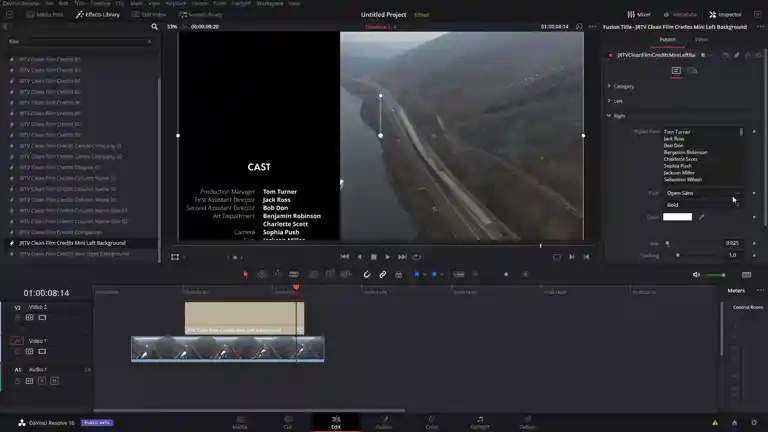Screen dimensions: 768x432
Task: Open the Flag color dropdown arrow
Action: [x=424, y=274]
